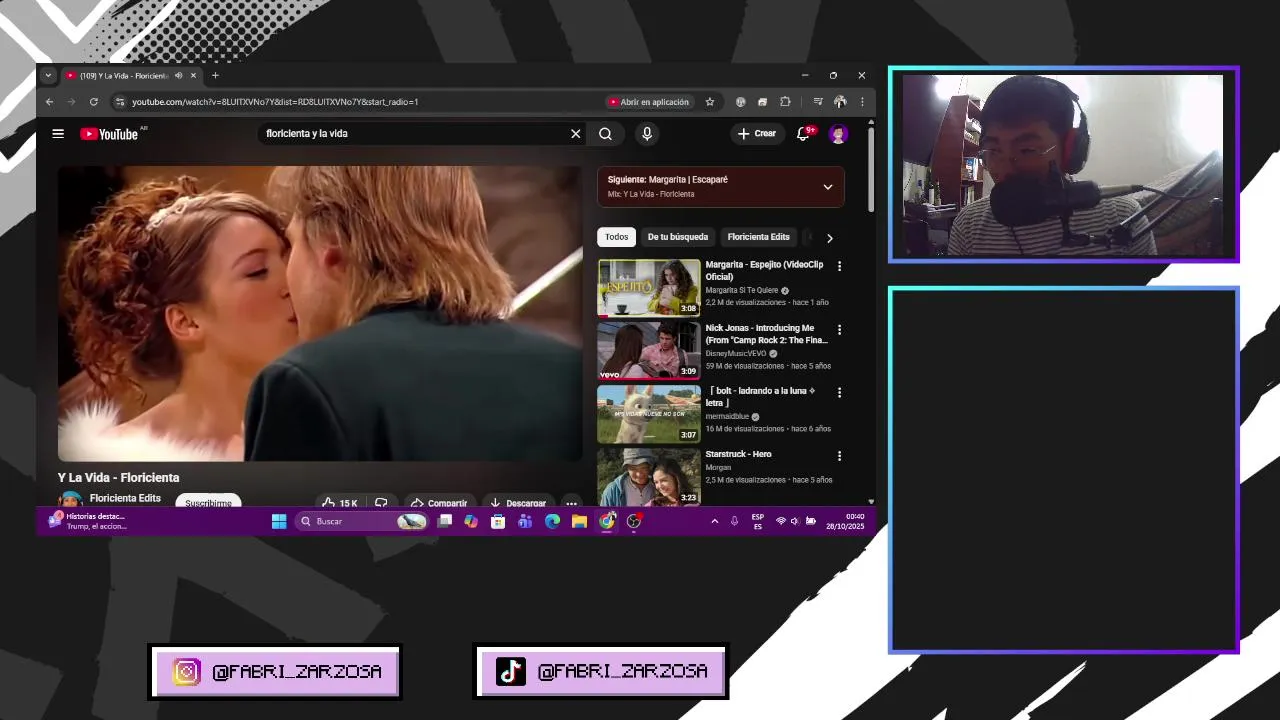Launch File Explorer from the taskbar
This screenshot has width=1280, height=720.
[579, 521]
